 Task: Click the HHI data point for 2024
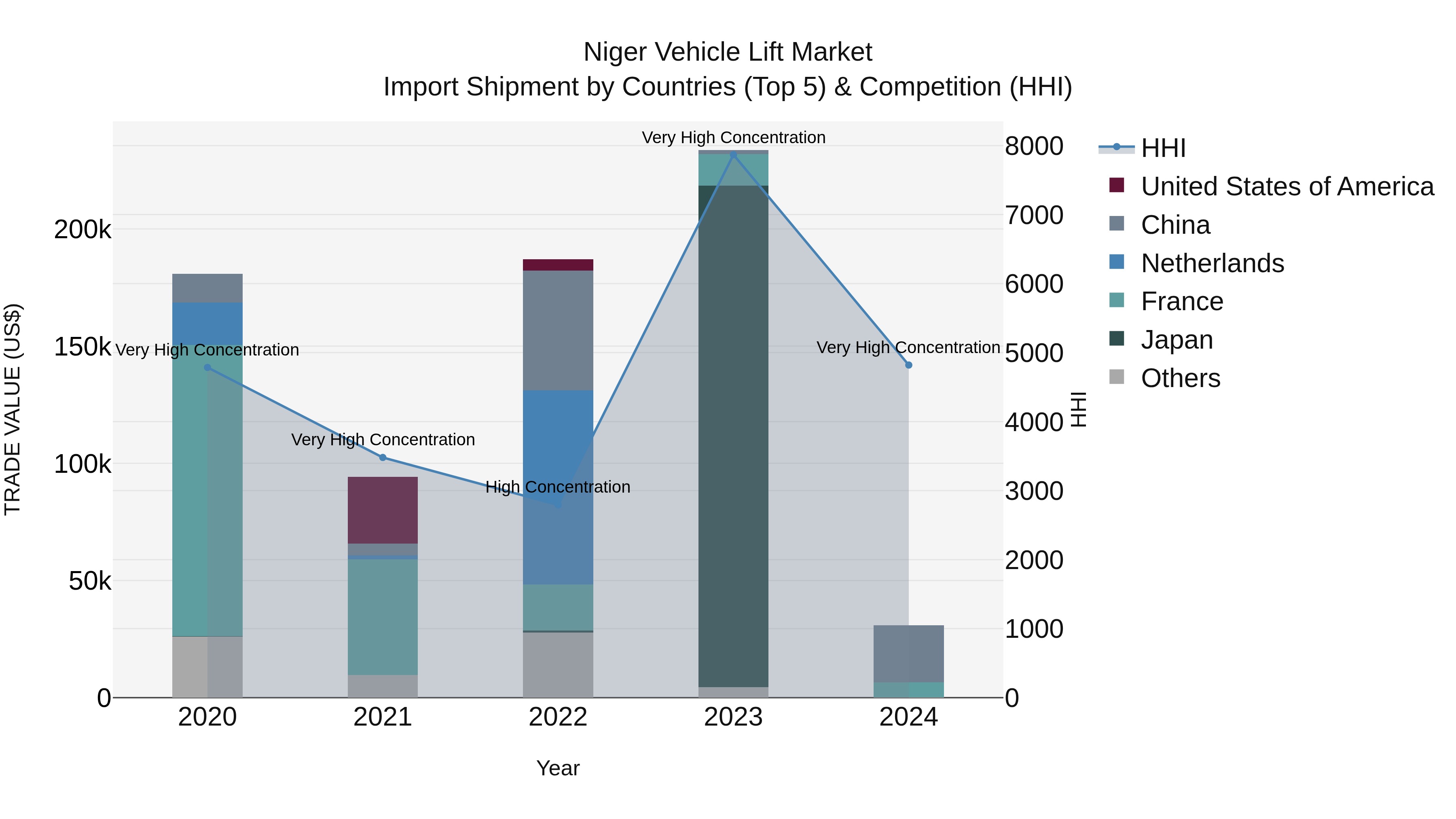(909, 365)
